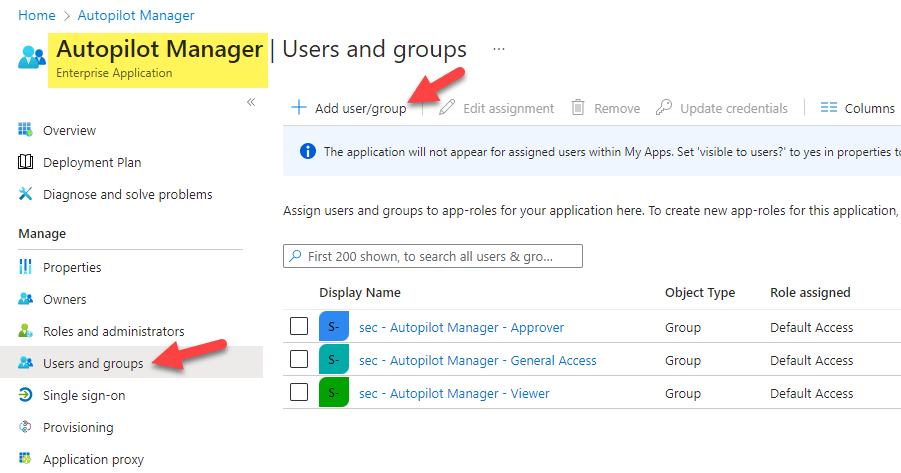The height and width of the screenshot is (473, 901).
Task: Tick the Autopilot Manager - Viewer checkbox
Action: (x=298, y=393)
